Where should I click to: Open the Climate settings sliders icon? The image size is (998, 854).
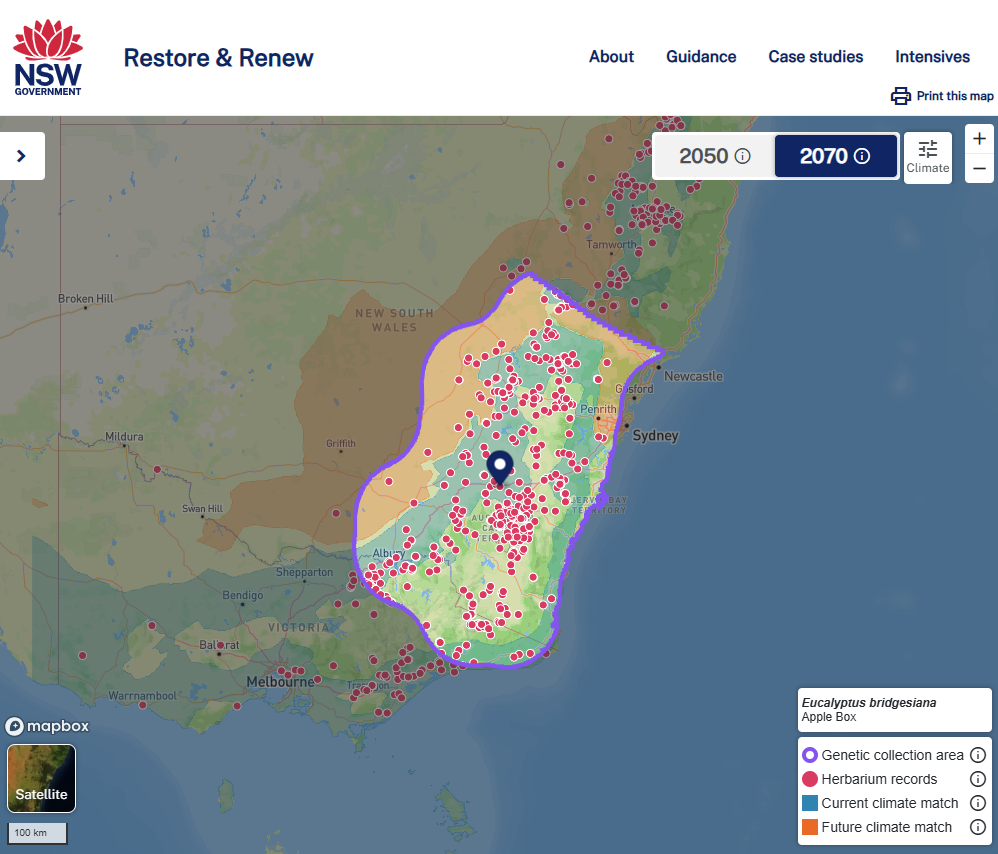coord(928,149)
